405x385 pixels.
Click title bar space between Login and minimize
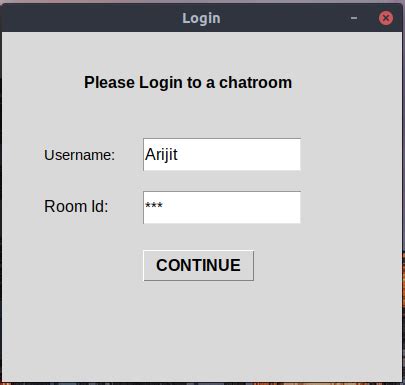[x=285, y=18]
